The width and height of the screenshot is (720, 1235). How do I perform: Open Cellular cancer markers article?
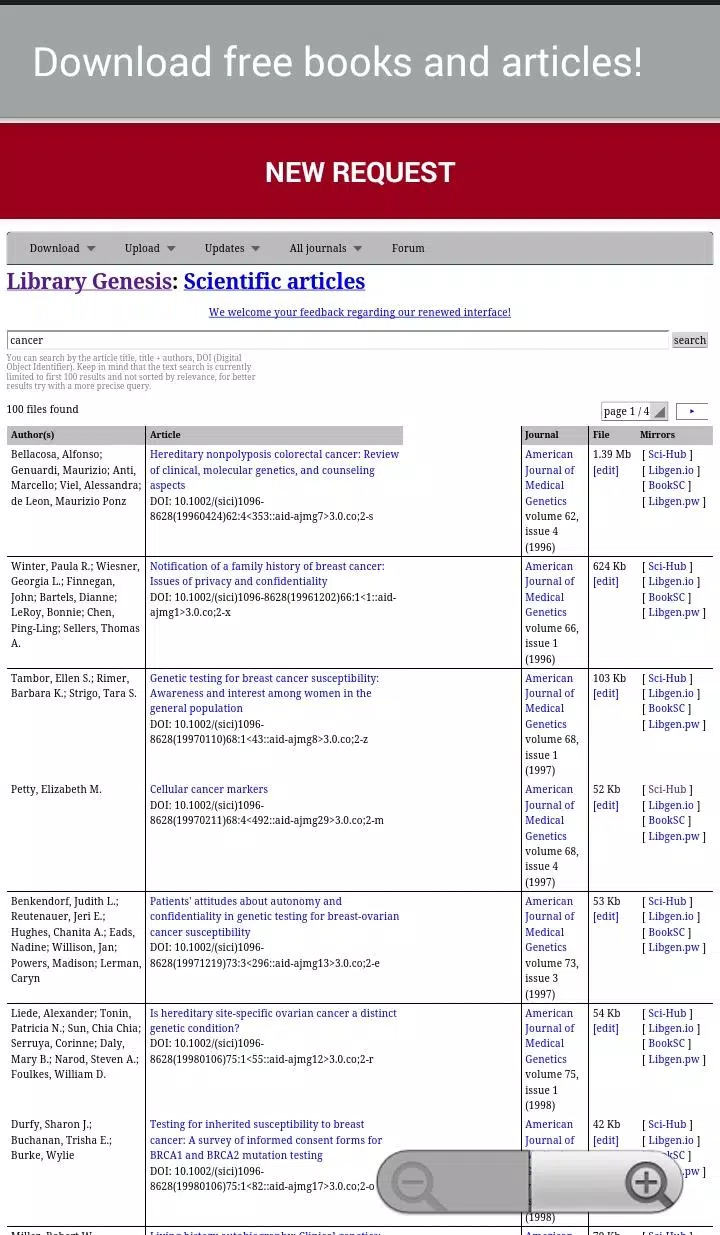pos(209,789)
